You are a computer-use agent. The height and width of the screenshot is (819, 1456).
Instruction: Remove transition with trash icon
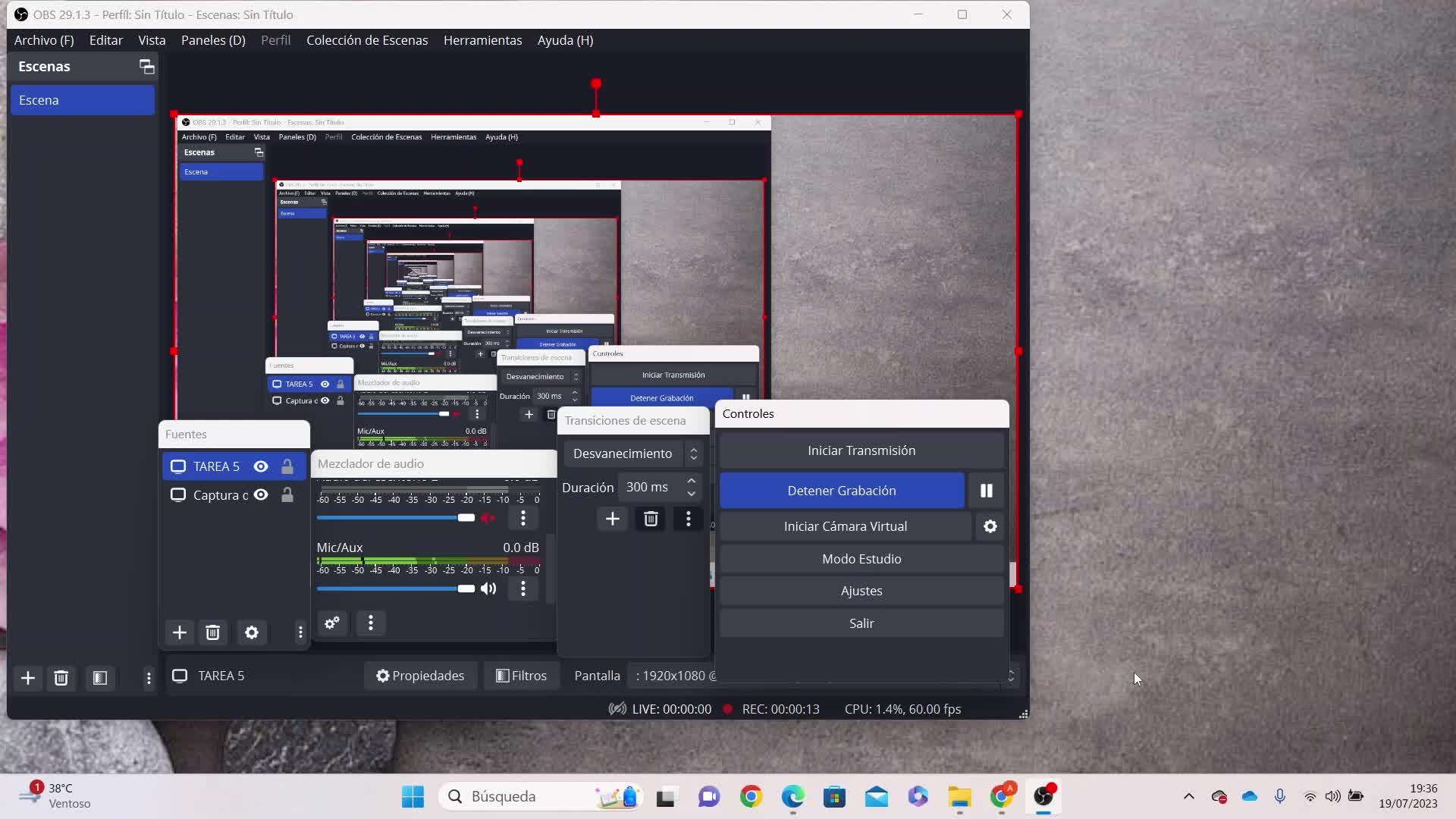(651, 519)
